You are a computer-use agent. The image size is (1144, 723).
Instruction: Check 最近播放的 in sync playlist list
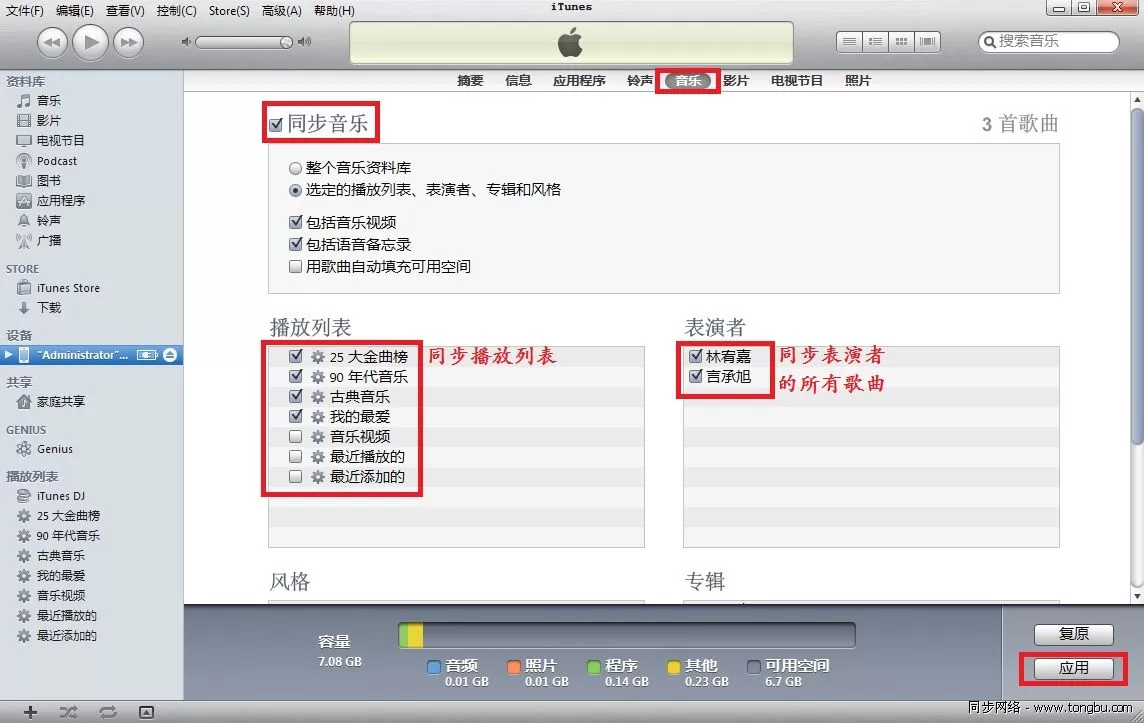(x=295, y=457)
